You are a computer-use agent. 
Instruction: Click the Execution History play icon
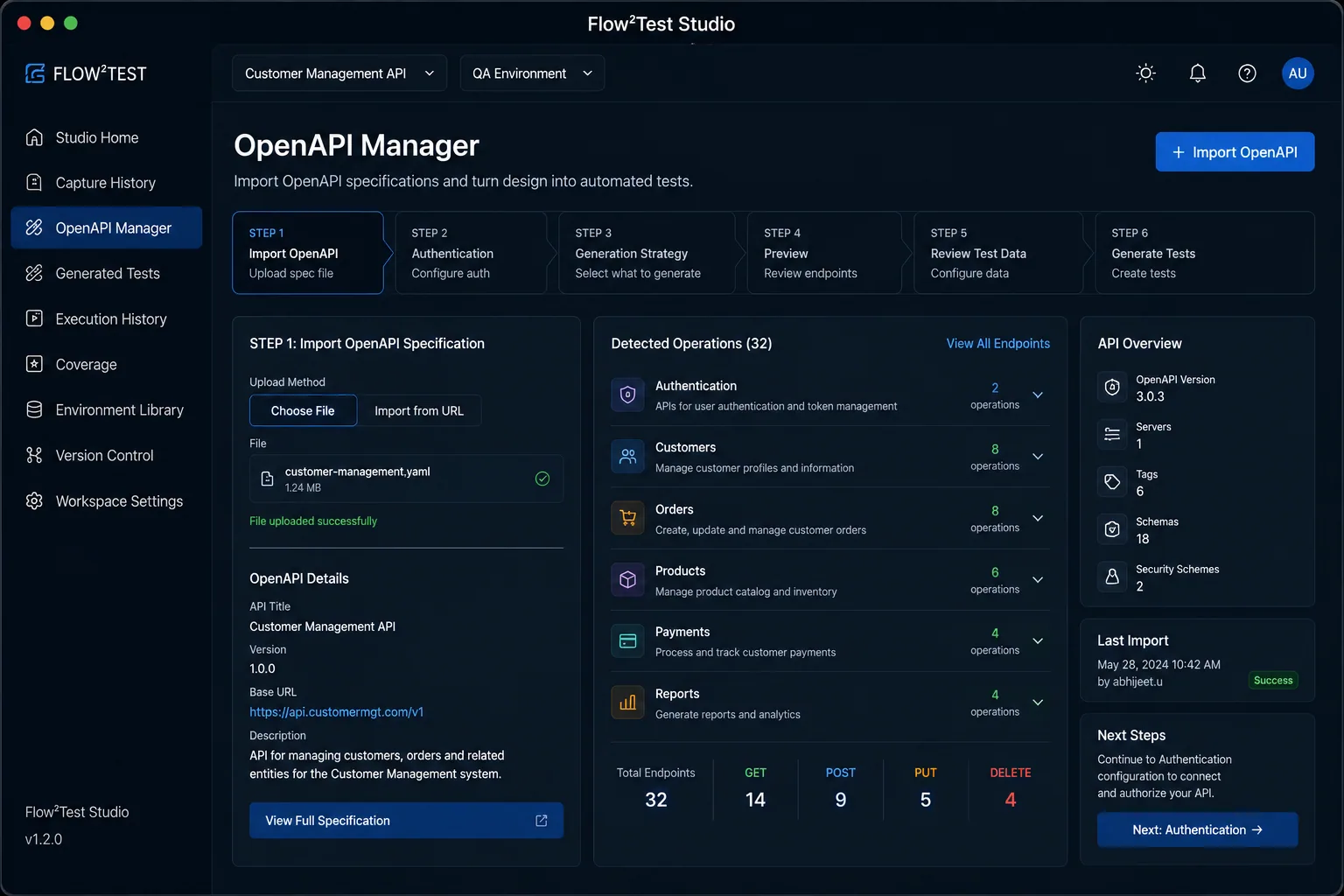[34, 318]
